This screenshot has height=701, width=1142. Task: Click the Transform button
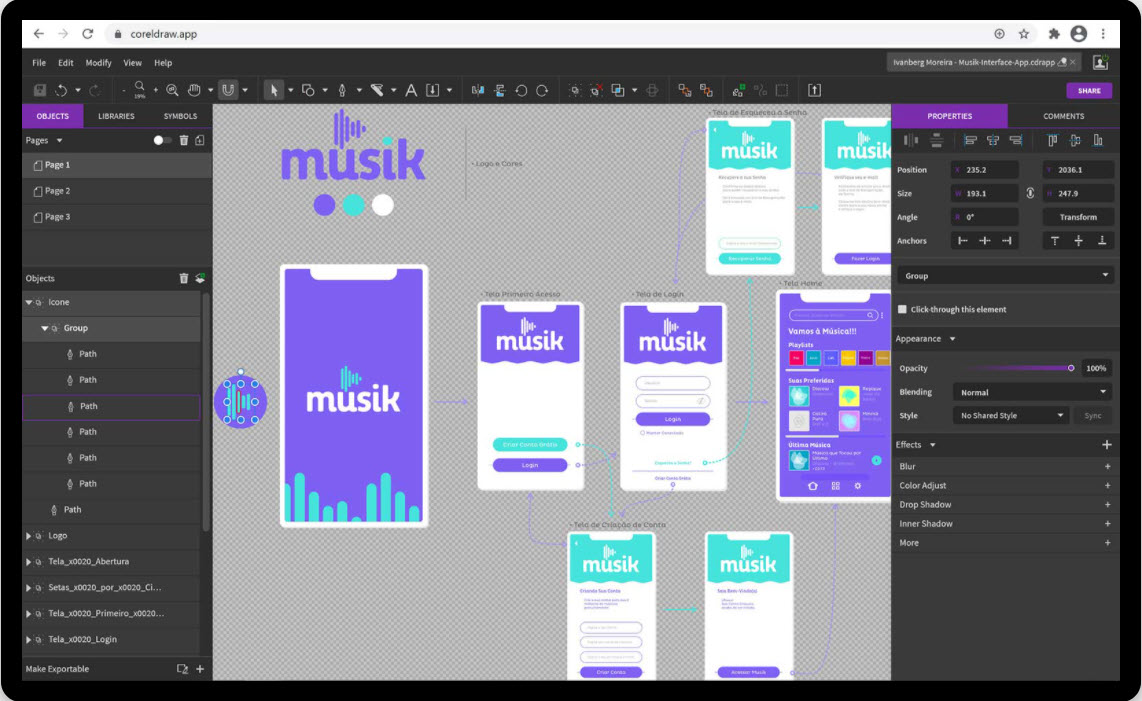click(x=1078, y=217)
